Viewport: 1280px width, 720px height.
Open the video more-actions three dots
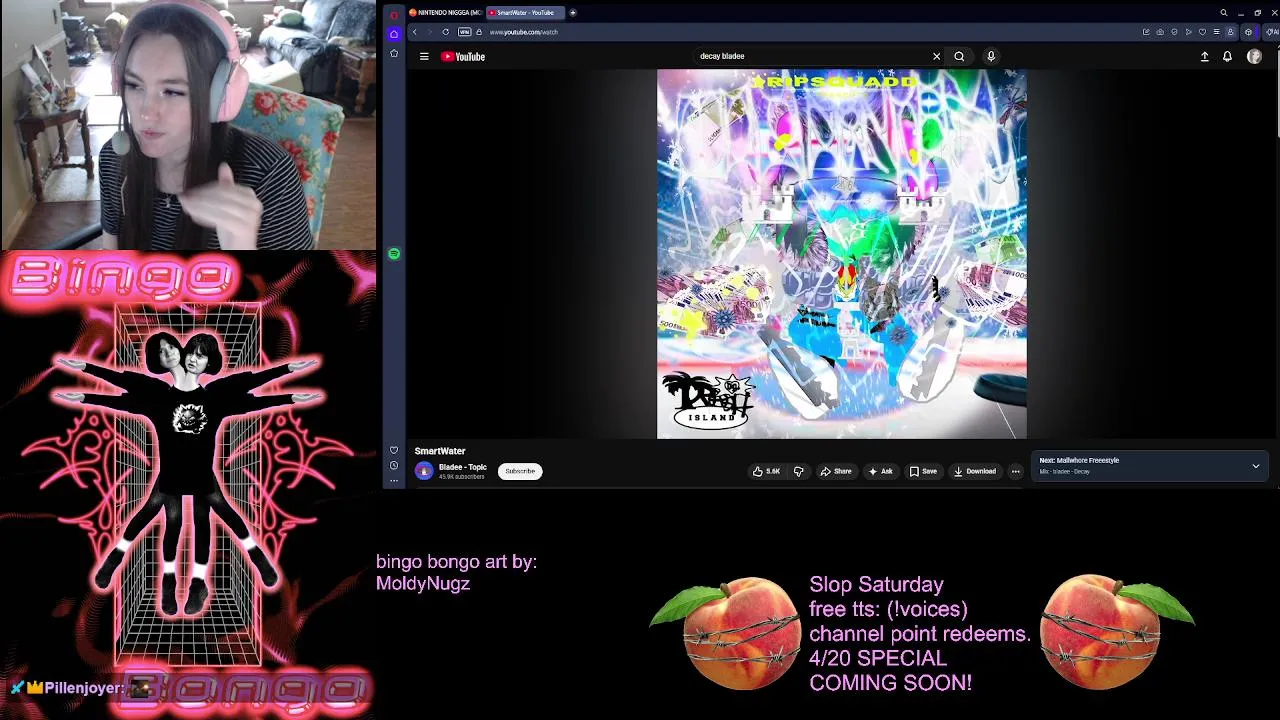(1015, 471)
